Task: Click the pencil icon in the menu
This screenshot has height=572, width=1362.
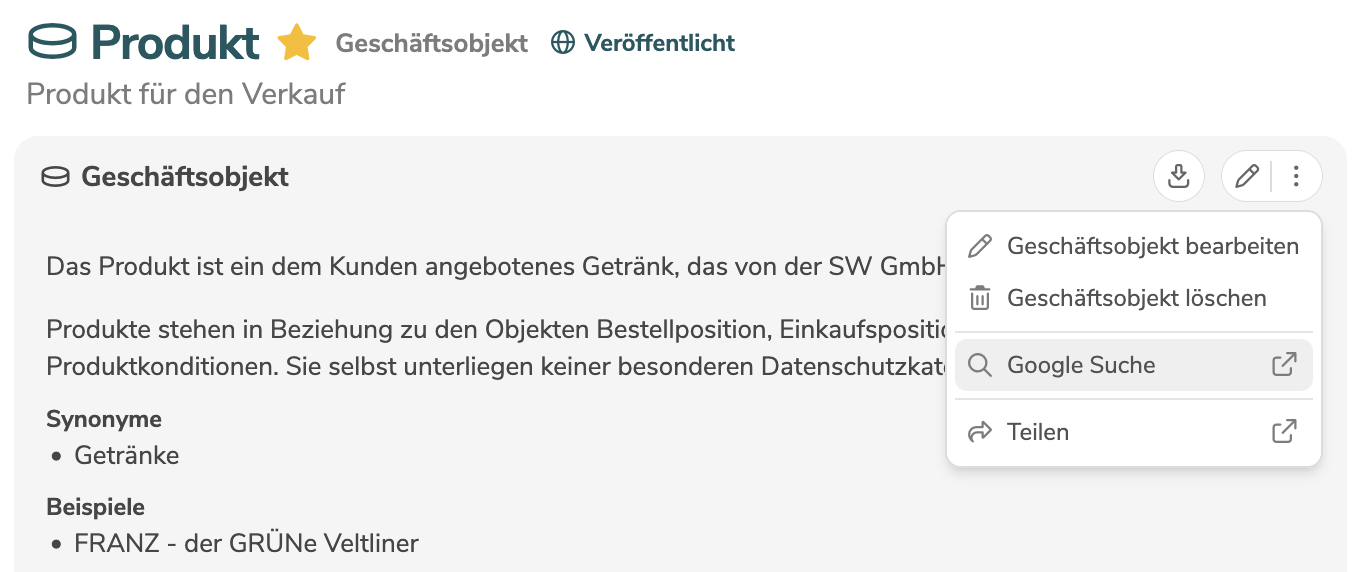Action: click(x=980, y=246)
